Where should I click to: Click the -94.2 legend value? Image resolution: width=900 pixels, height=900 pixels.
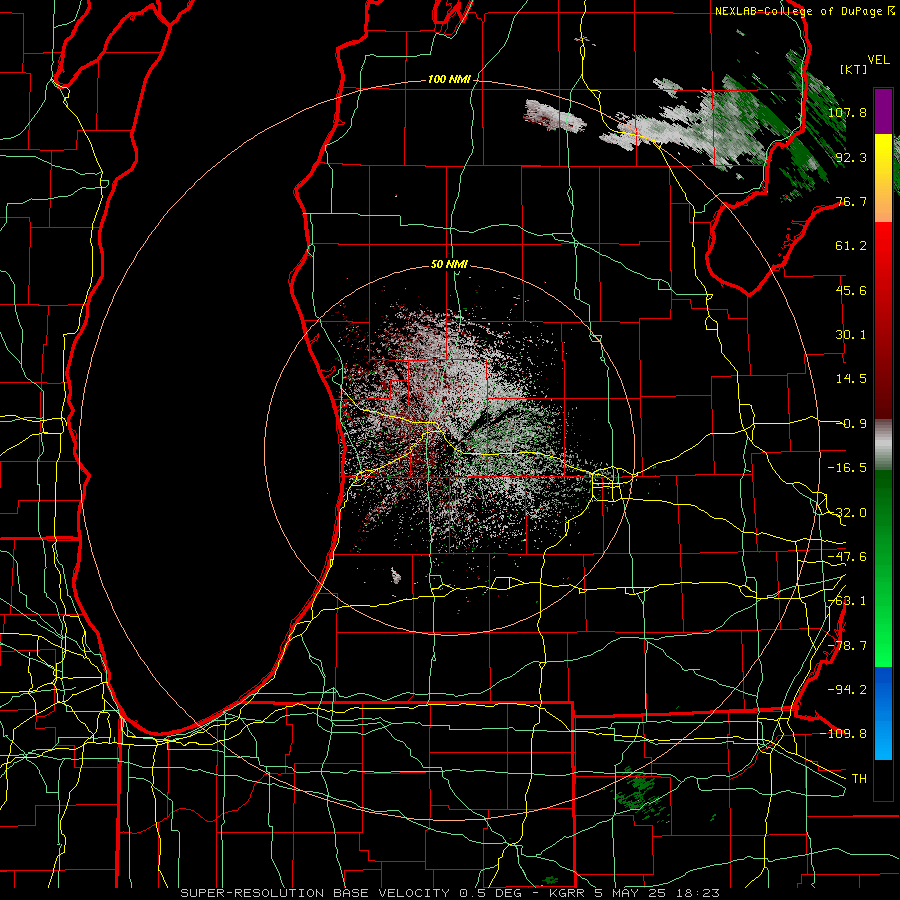847,689
